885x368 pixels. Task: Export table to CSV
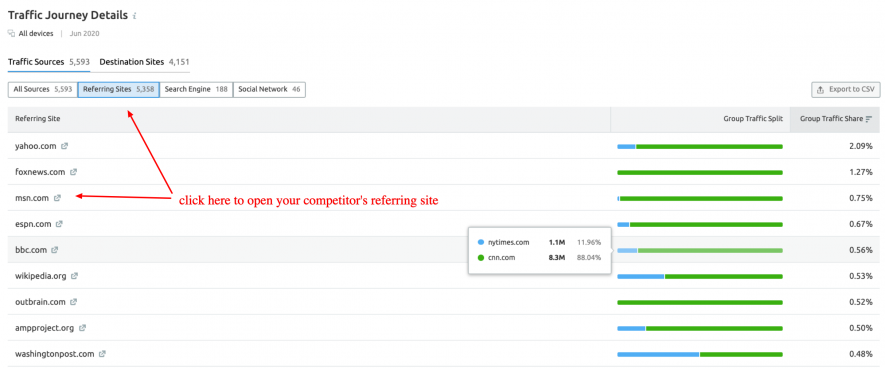(845, 89)
